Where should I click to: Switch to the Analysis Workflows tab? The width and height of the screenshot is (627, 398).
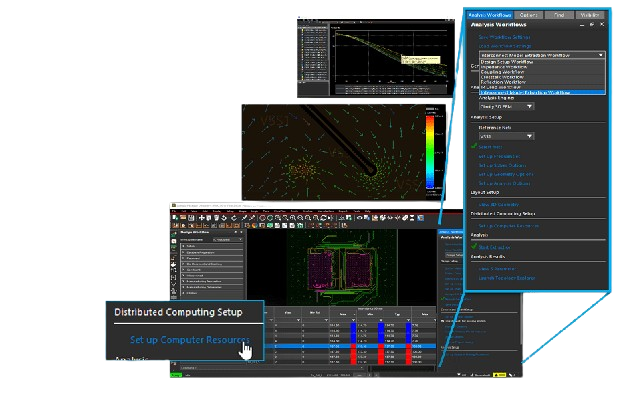click(490, 15)
